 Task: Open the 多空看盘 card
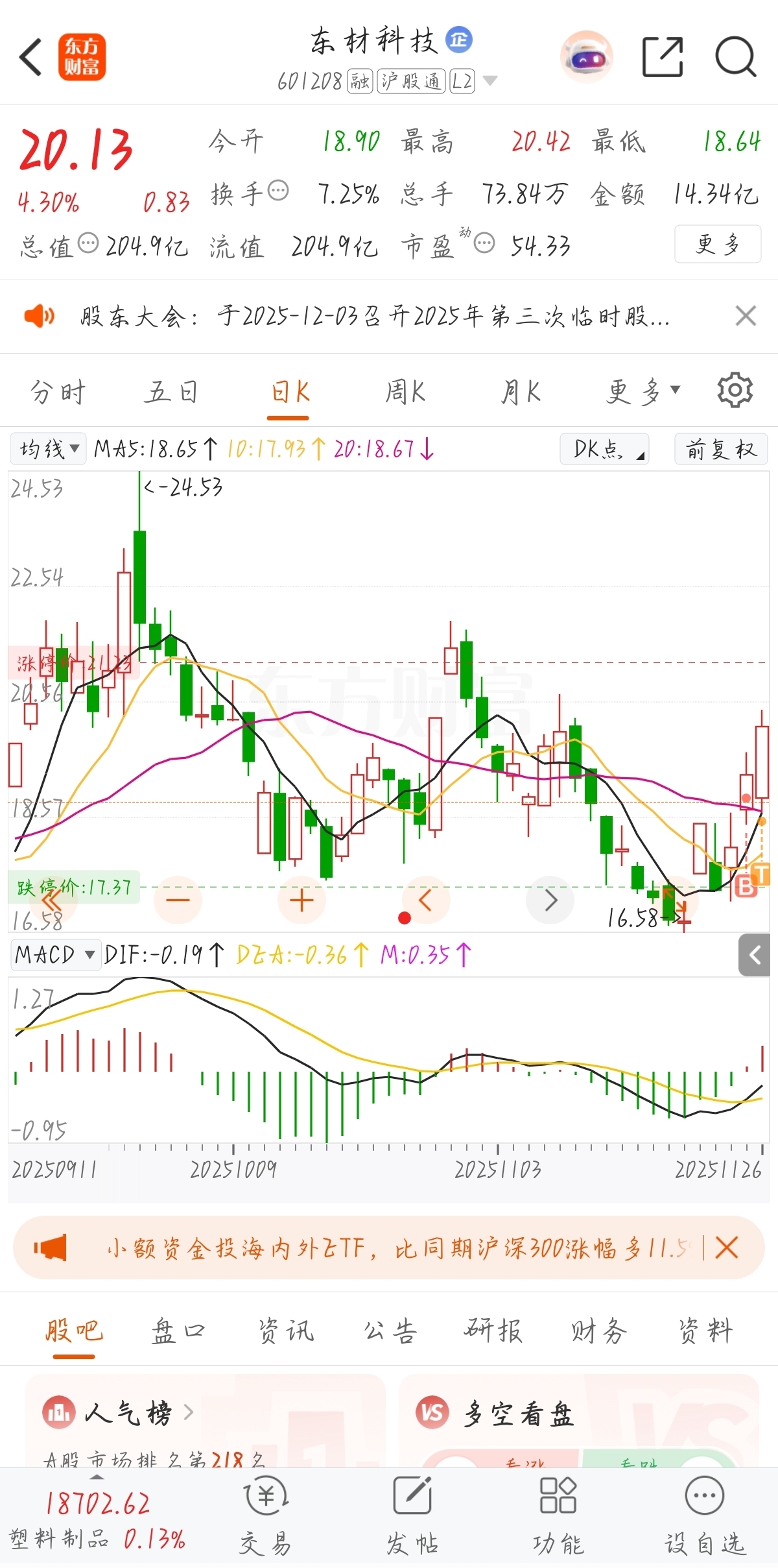[x=578, y=1421]
